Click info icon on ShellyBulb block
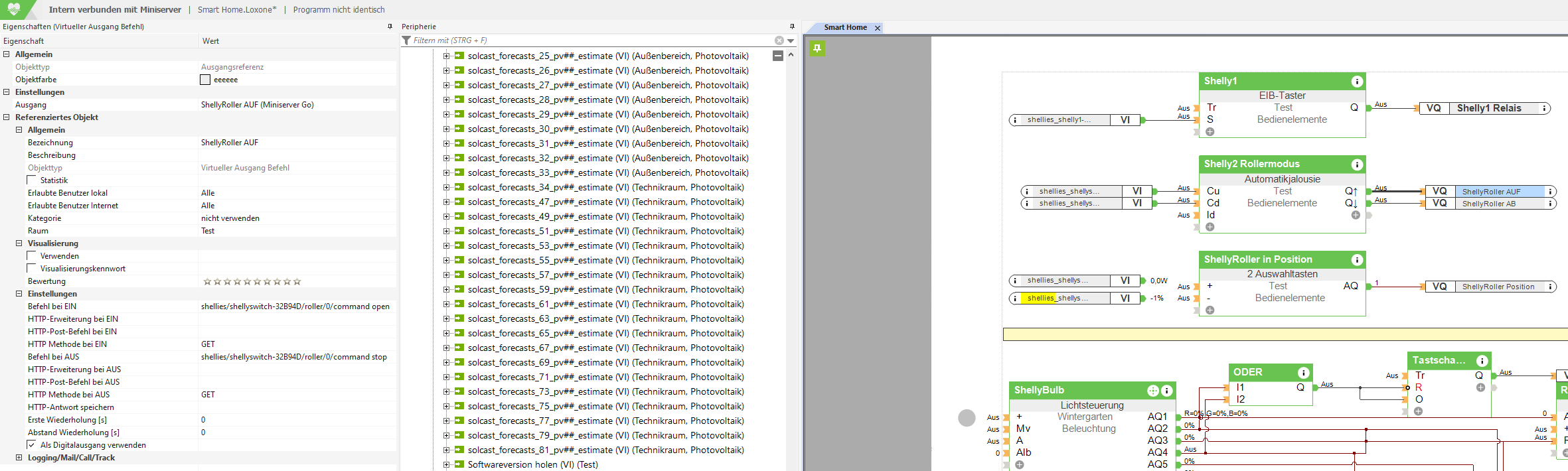Screen dimensions: 1568x471 [x=1166, y=390]
